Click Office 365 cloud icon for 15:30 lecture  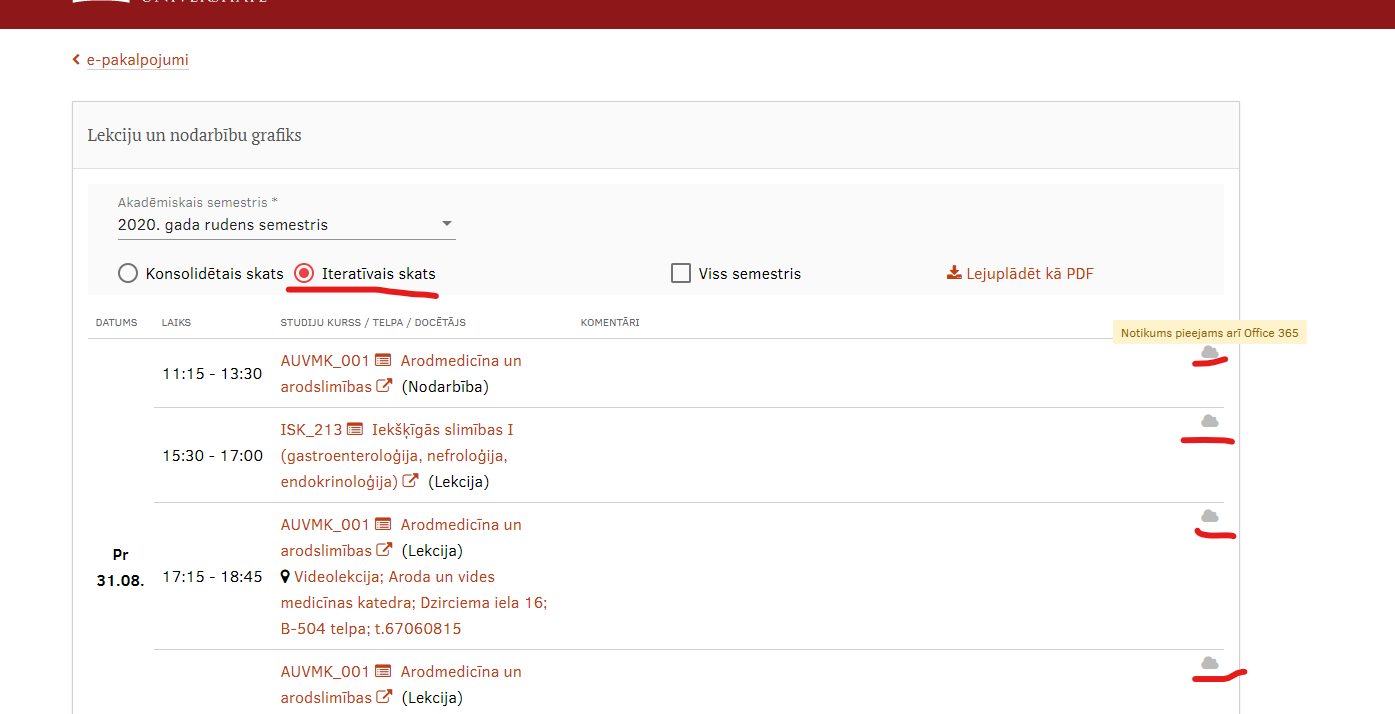point(1210,421)
